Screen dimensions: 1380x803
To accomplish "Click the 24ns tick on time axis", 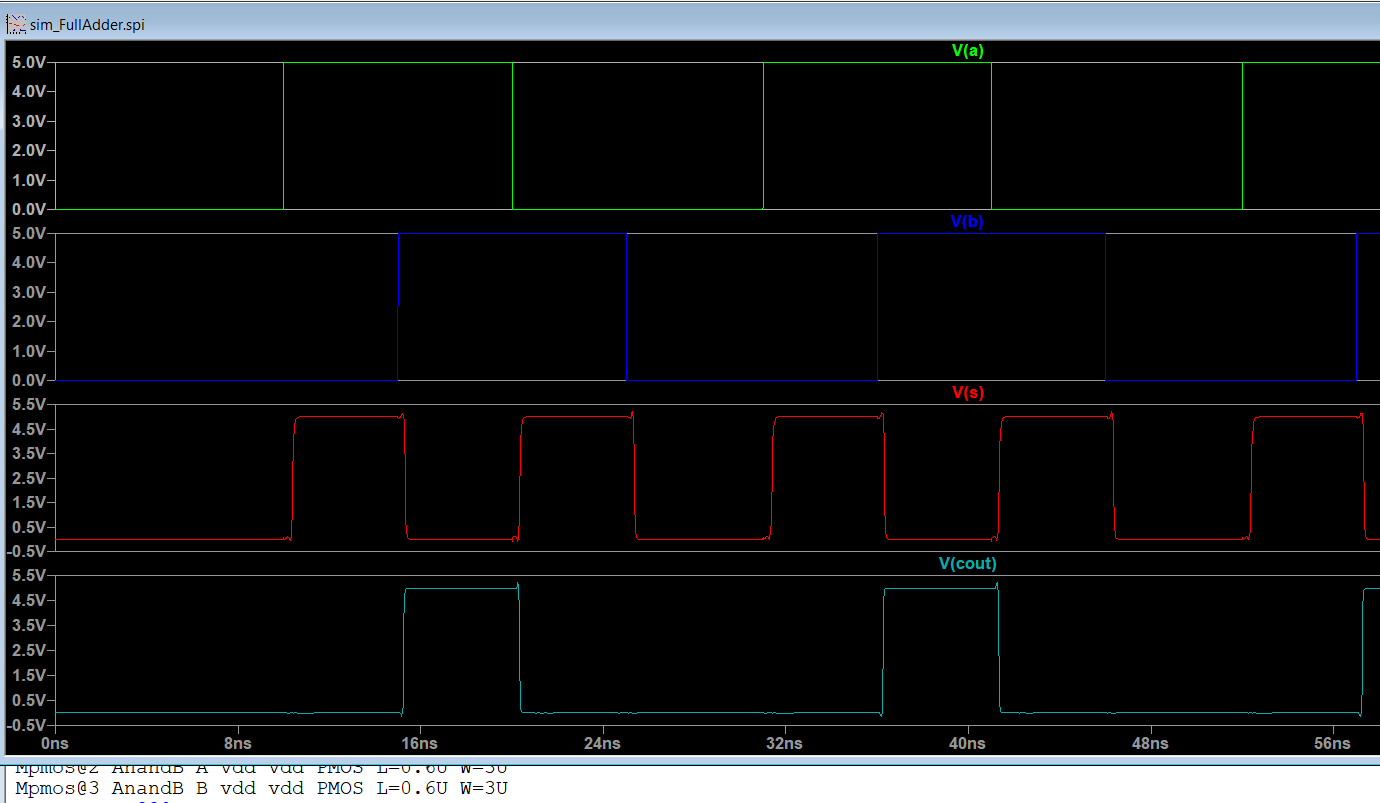I will point(602,744).
